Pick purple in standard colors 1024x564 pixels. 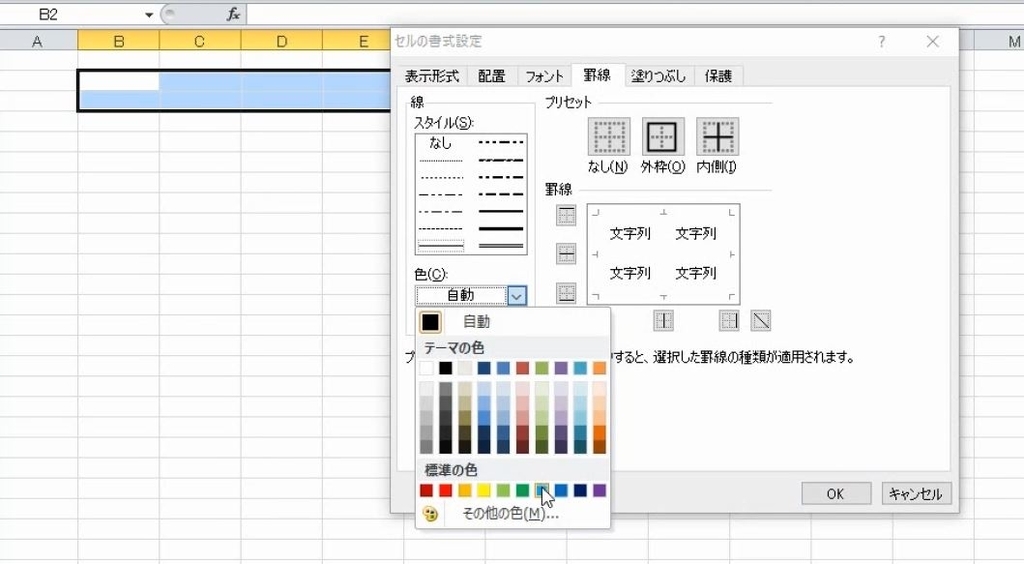click(600, 490)
